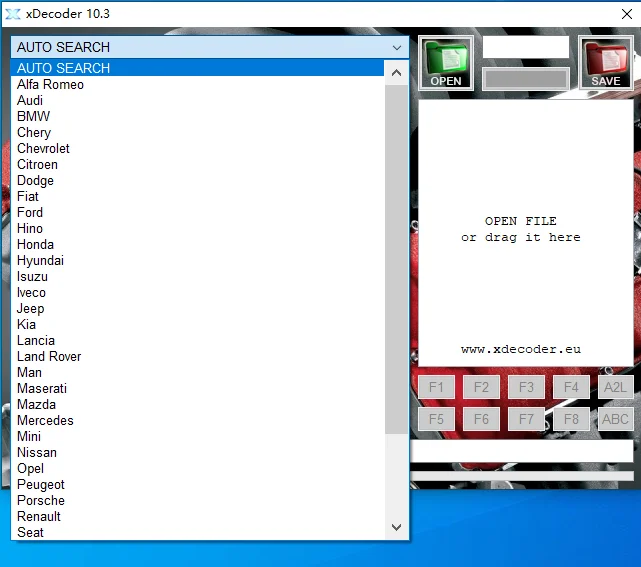Click the white field between OPEN and SAVE

coord(526,47)
